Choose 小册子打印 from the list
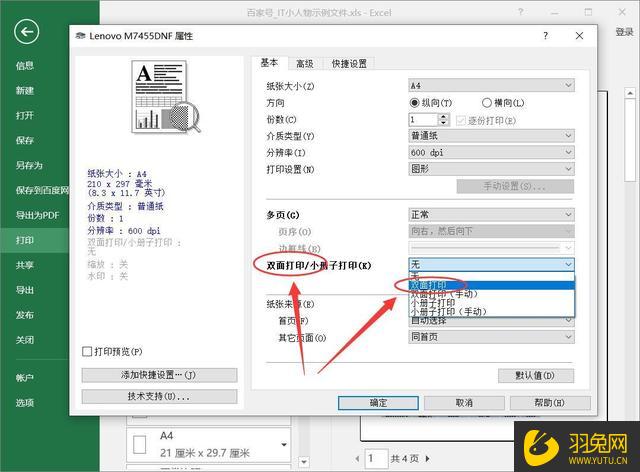The height and width of the screenshot is (472, 640). click(x=491, y=303)
